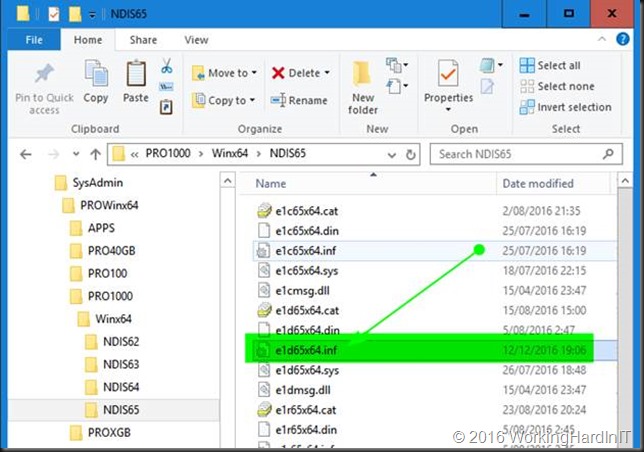Switch to the Home ribbon tab
The image size is (644, 452).
point(88,40)
